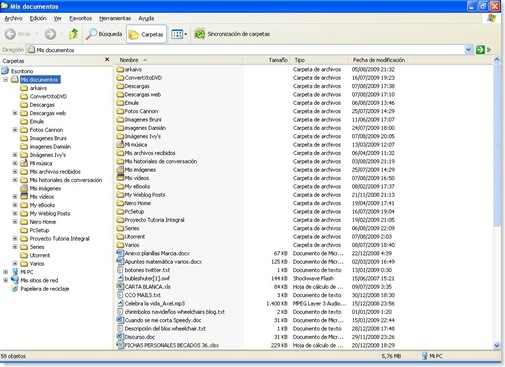The image size is (505, 367).
Task: Sort by Fecha de modificación header
Action: 378,60
